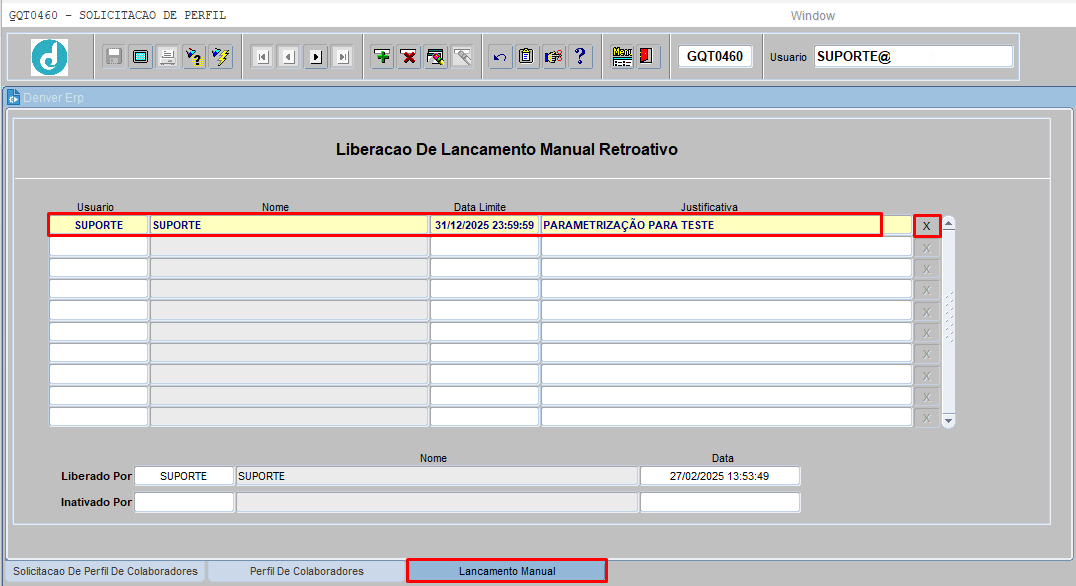Screen dimensions: 1076x586
Task: Switch to the Perfil De Colaboradores tab
Action: click(x=307, y=571)
